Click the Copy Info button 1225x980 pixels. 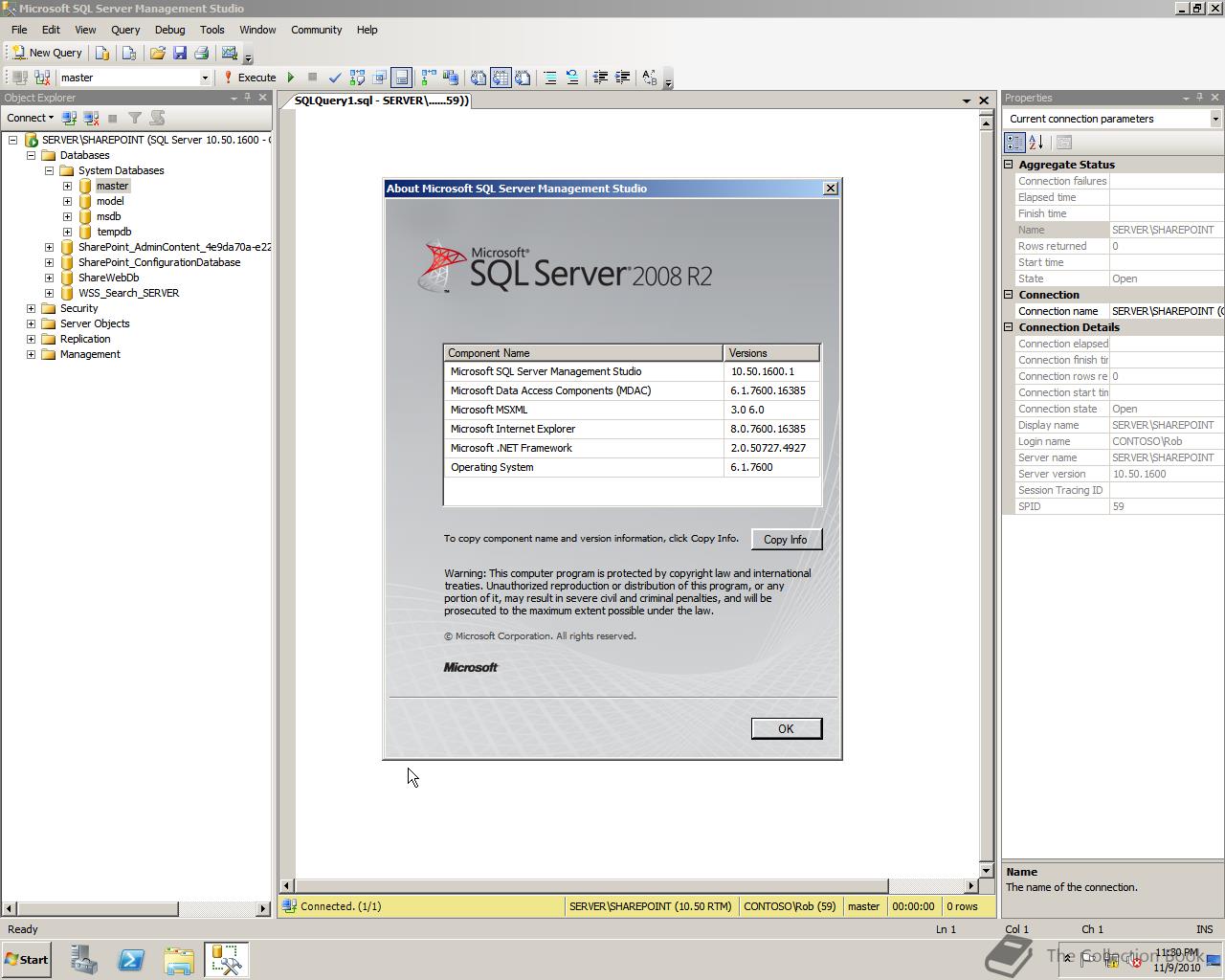[x=786, y=540]
